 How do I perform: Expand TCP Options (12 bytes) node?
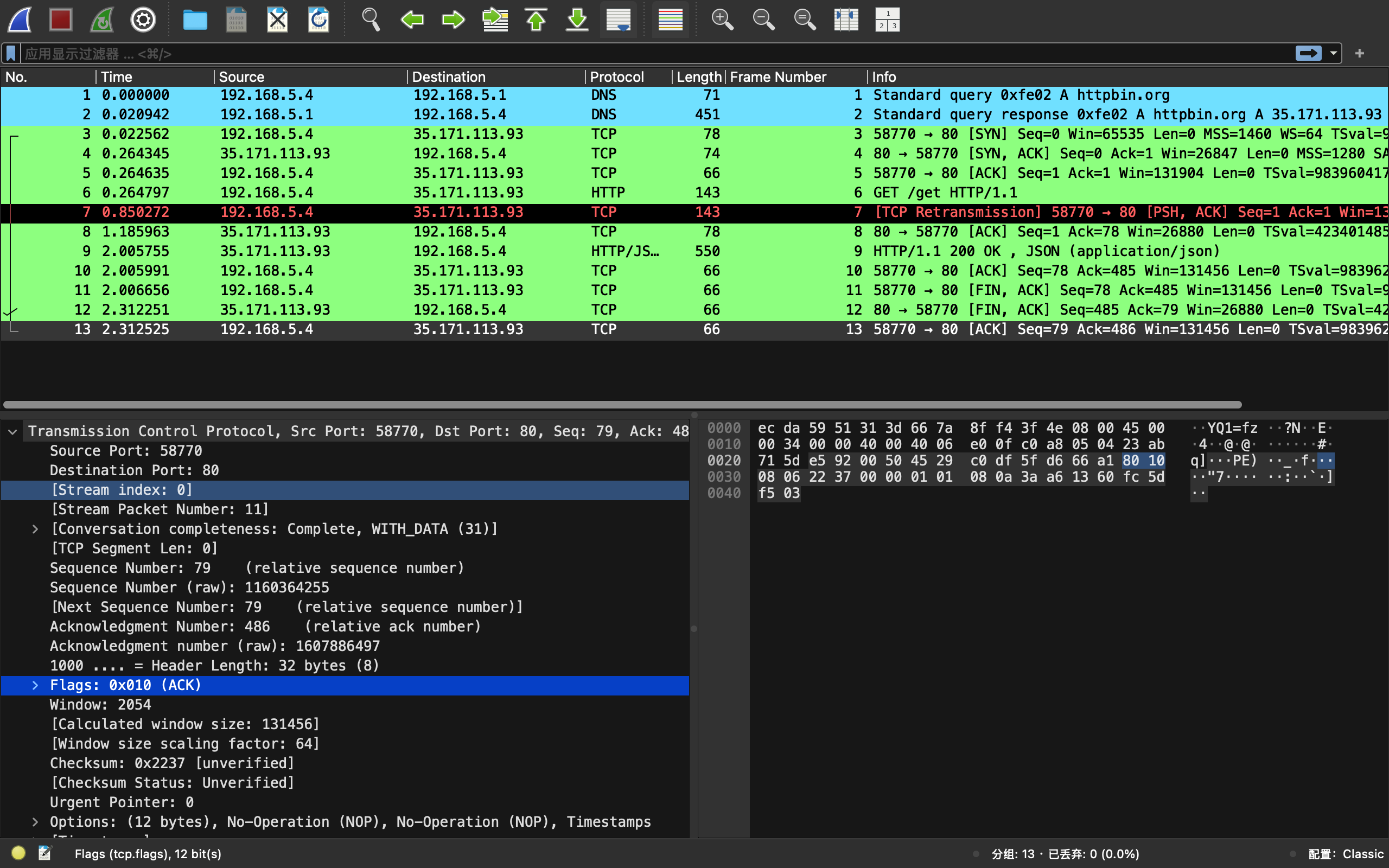click(x=35, y=822)
